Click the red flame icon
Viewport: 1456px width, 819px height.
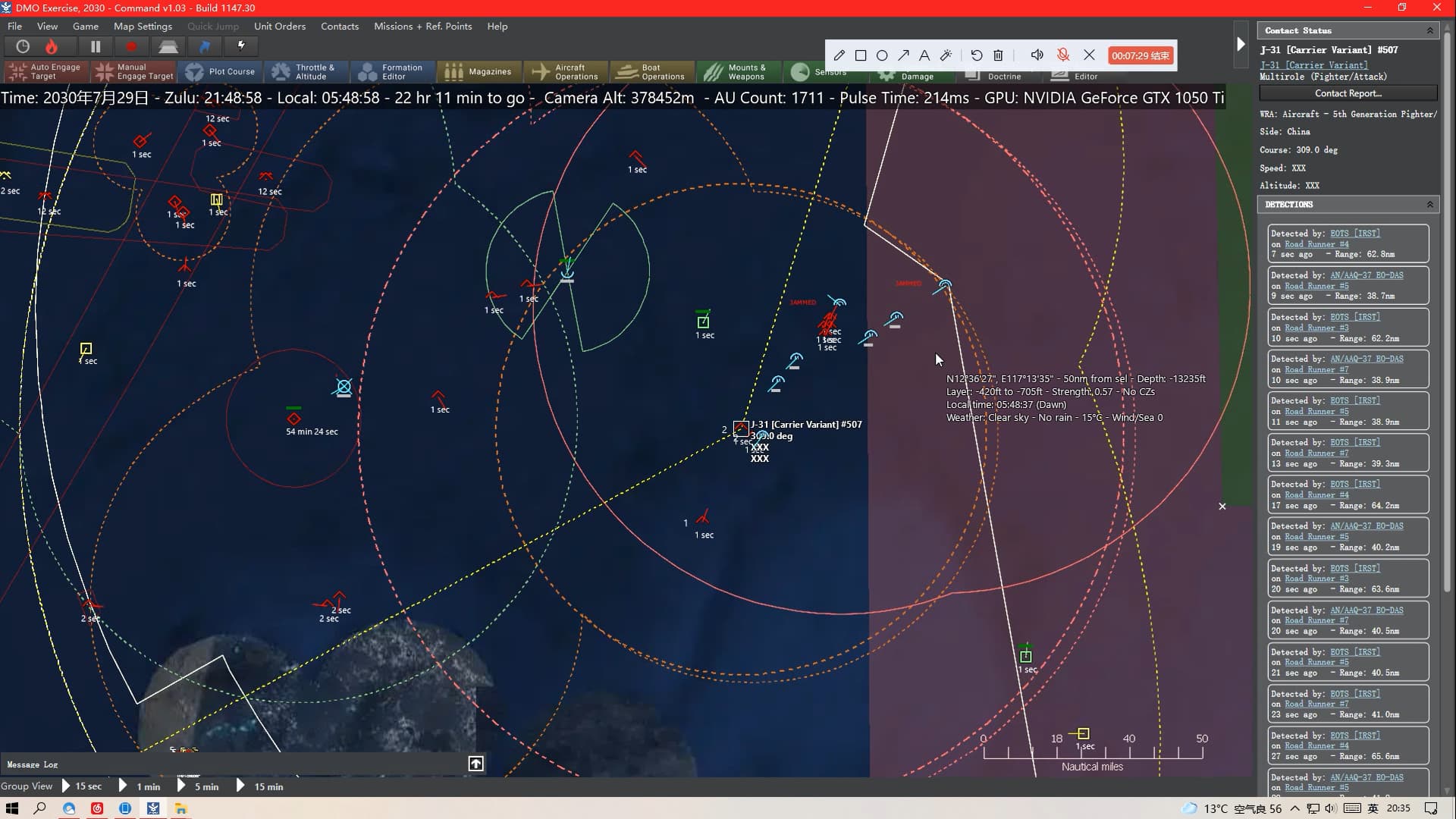point(51,46)
